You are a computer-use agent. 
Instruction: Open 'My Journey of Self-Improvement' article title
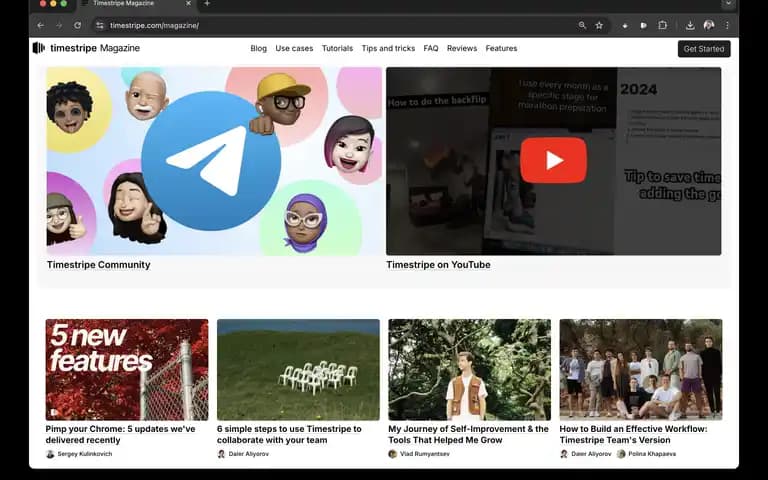(468, 434)
